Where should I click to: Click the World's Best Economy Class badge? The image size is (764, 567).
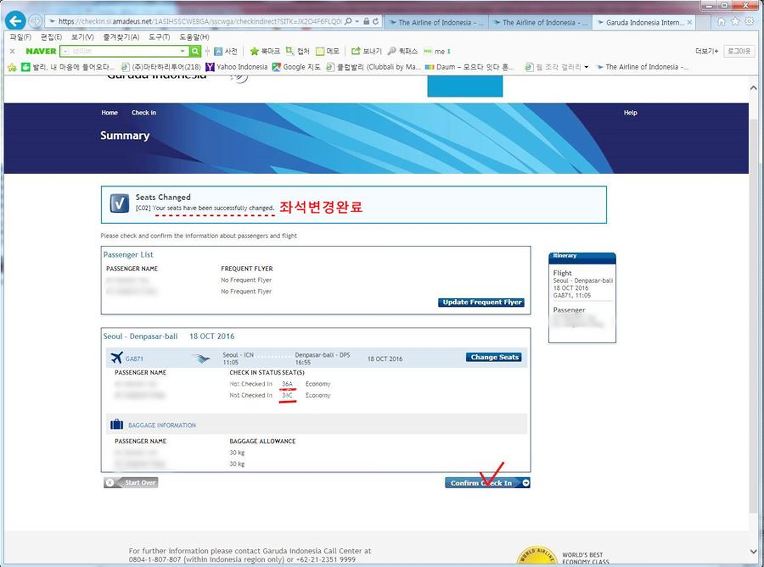coord(536,556)
